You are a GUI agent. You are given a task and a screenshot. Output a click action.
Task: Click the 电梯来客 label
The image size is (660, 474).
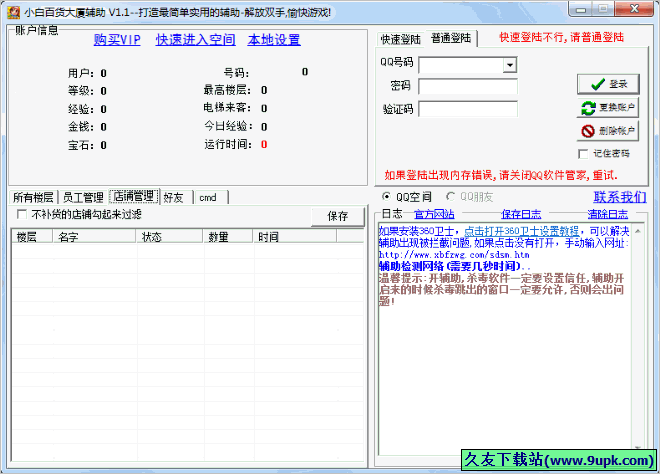click(227, 108)
